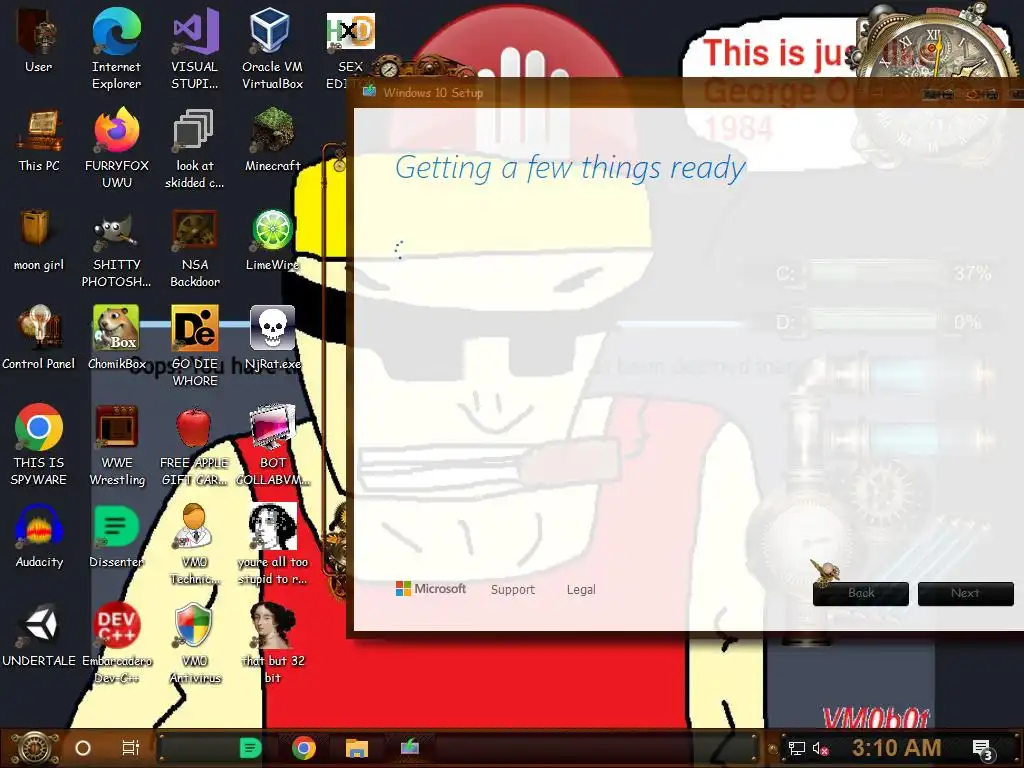This screenshot has height=768, width=1024.
Task: Open the Control Panel desktop icon
Action: point(39,338)
